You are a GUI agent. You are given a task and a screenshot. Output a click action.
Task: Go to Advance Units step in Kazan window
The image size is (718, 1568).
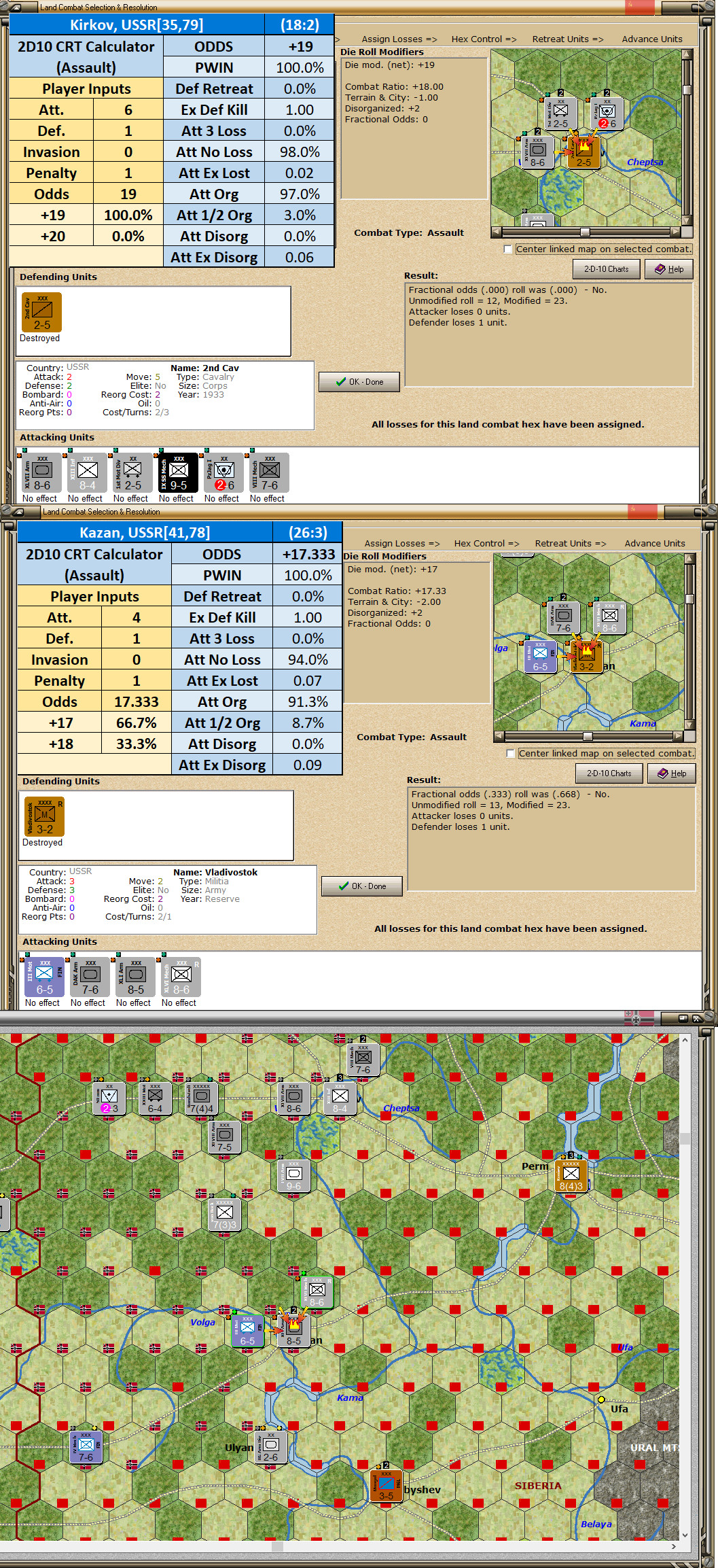tap(655, 544)
